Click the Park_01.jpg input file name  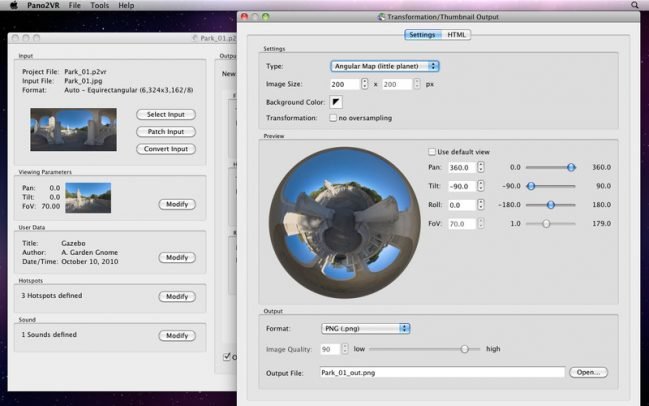coord(83,81)
